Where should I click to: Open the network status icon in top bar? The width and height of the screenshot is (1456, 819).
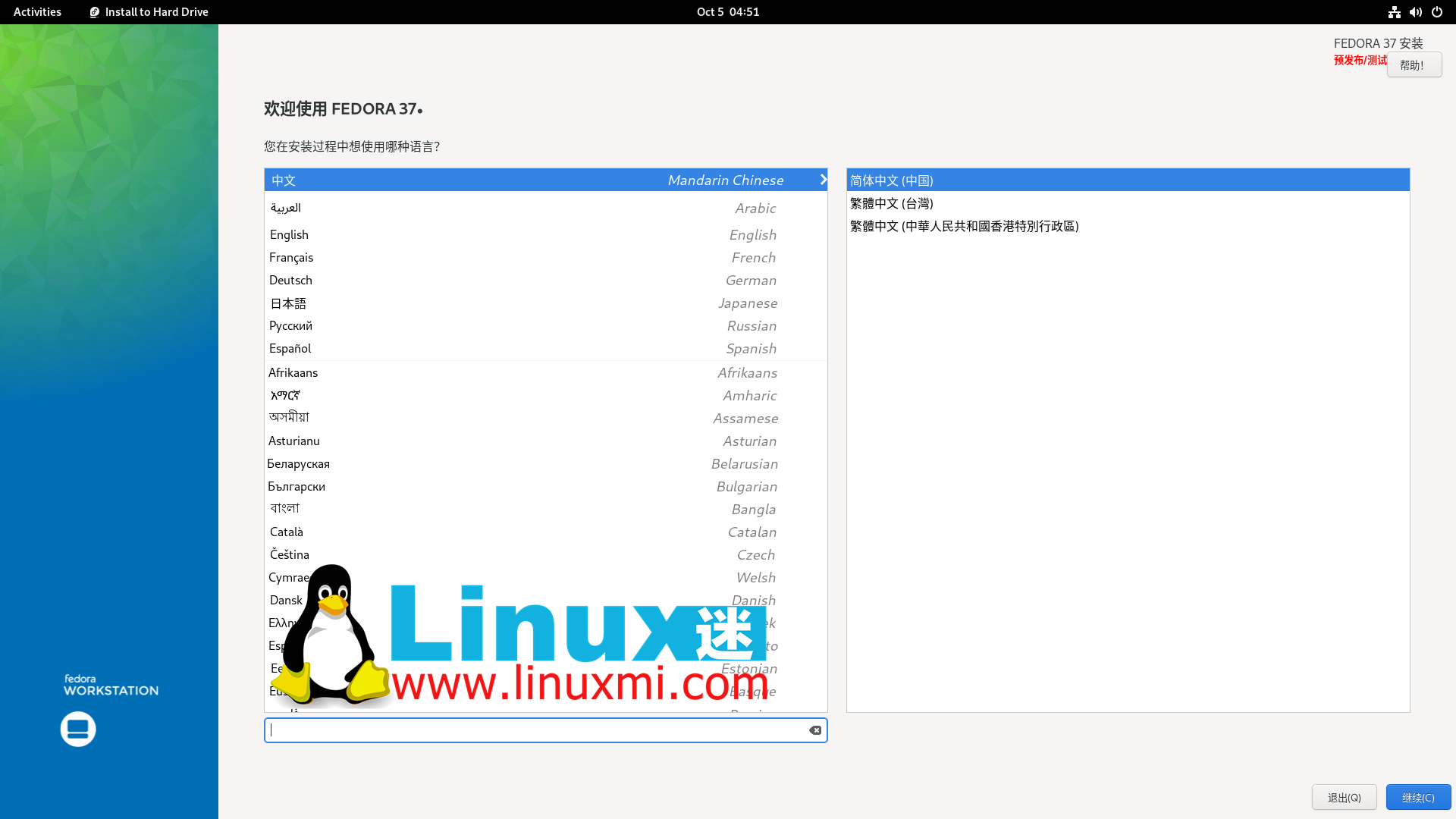[x=1394, y=12]
